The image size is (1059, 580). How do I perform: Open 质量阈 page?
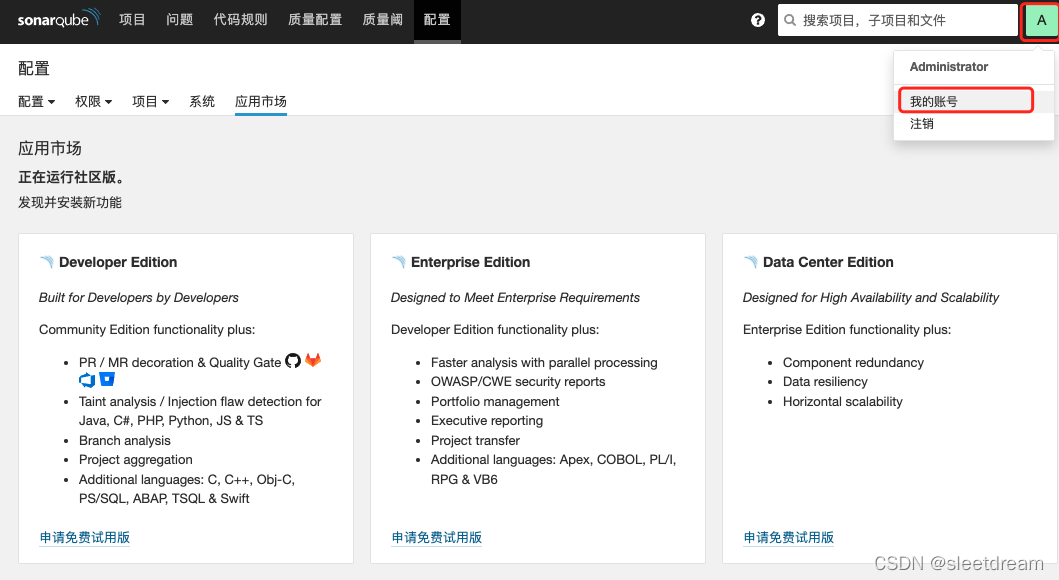point(382,20)
